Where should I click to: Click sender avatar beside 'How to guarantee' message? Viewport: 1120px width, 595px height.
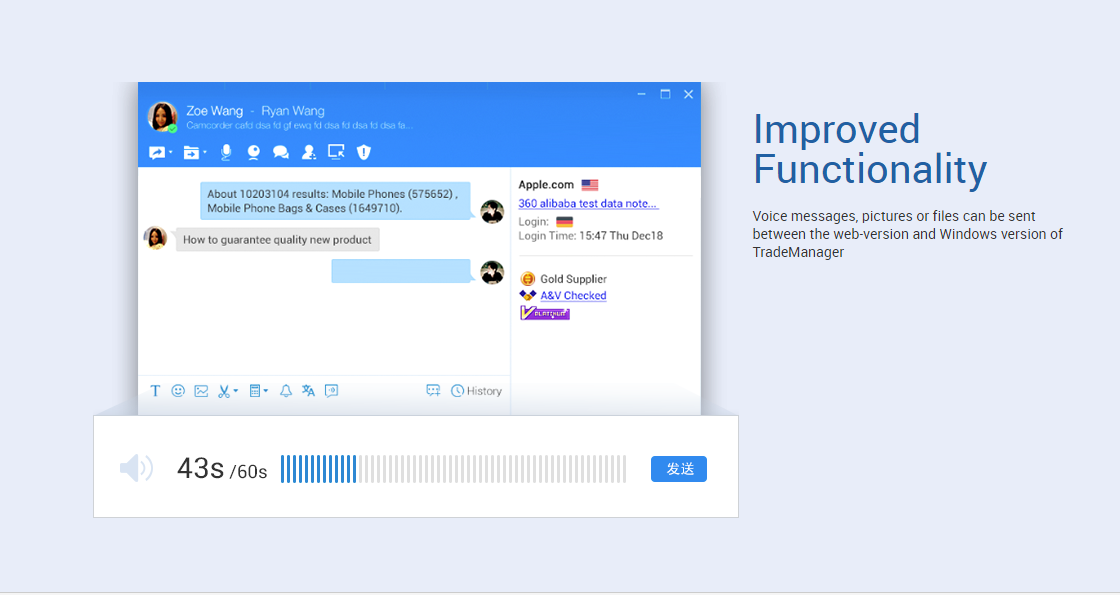pyautogui.click(x=155, y=238)
